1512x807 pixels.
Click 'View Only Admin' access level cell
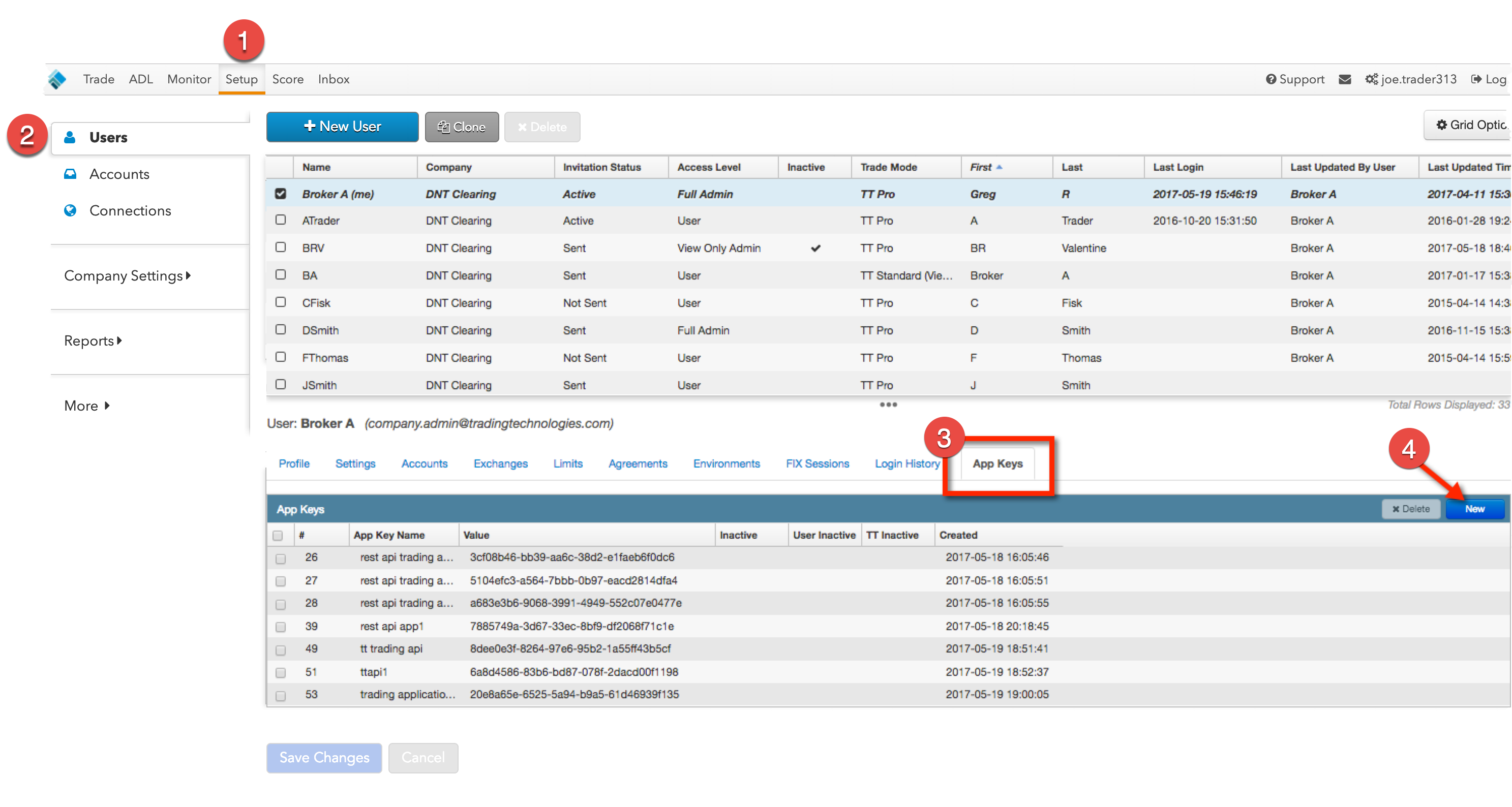tap(718, 249)
